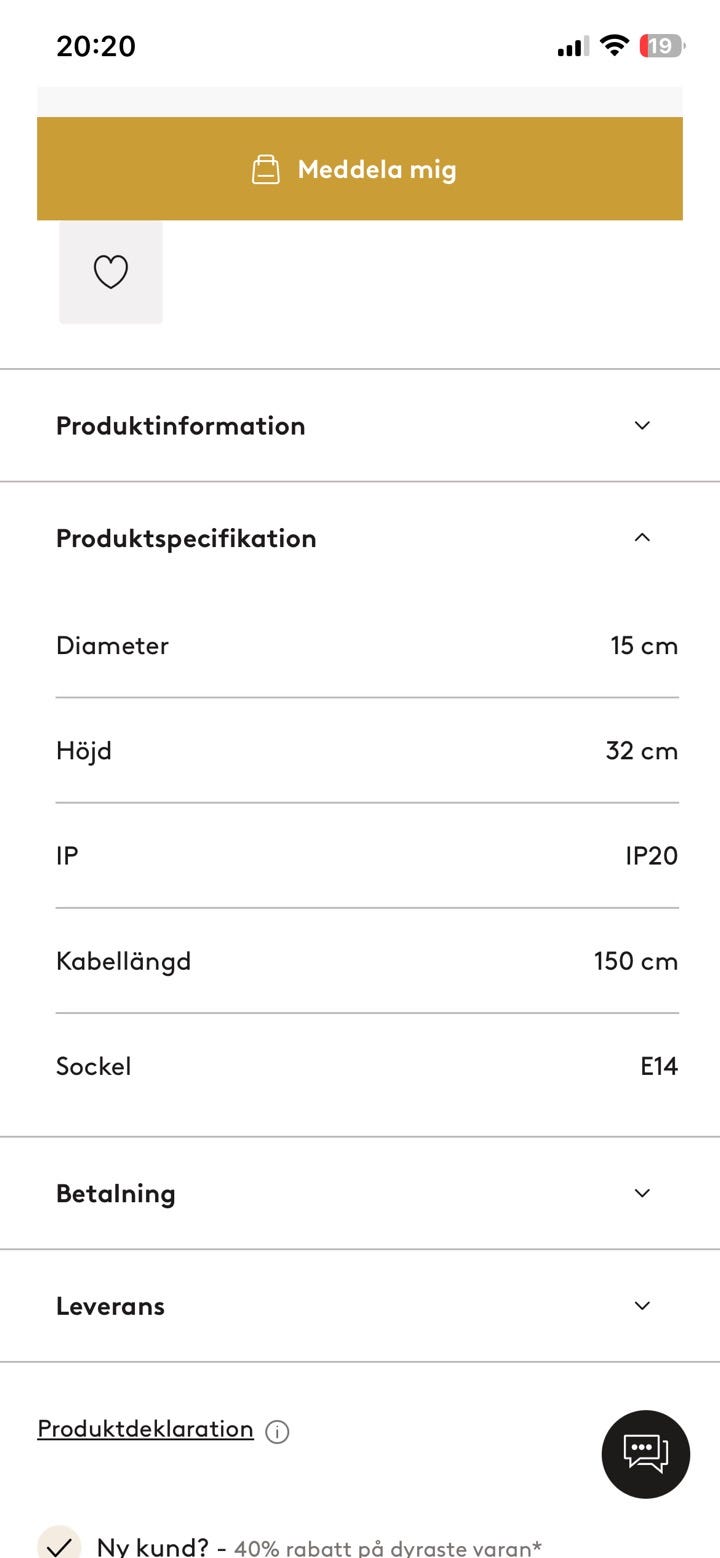Collapse Produktspecifikation using its chevron

pyautogui.click(x=642, y=538)
